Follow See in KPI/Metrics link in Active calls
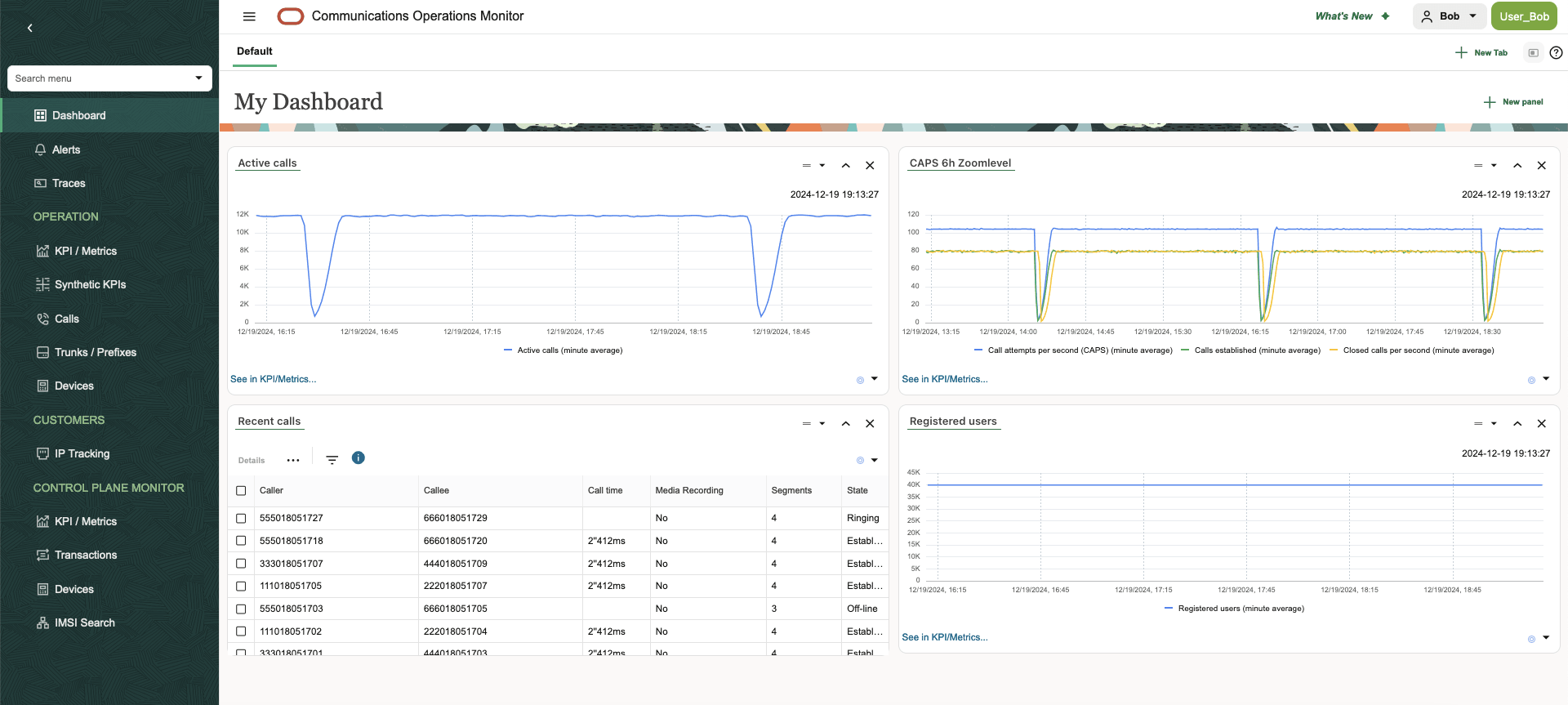1568x705 pixels. pyautogui.click(x=273, y=379)
